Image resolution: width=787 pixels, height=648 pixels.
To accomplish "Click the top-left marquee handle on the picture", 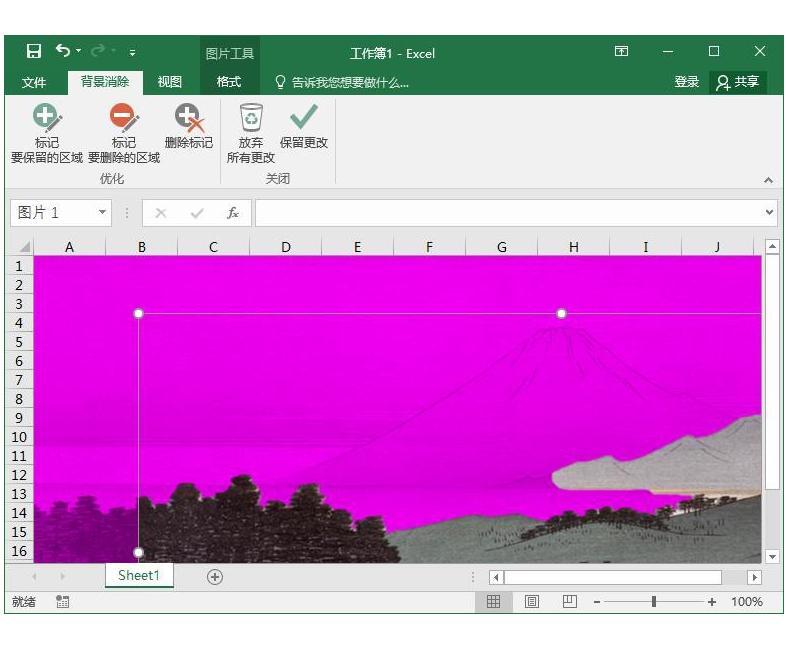I will pyautogui.click(x=139, y=314).
